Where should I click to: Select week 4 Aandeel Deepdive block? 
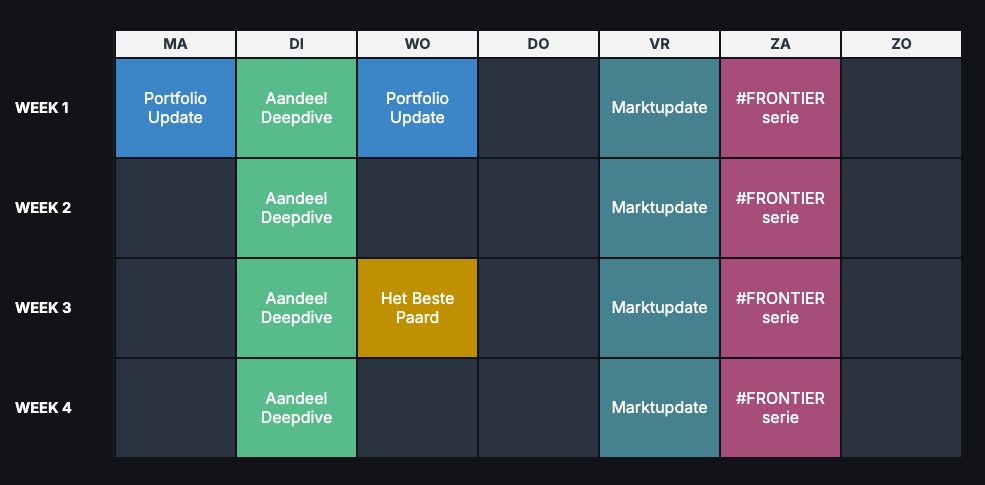point(297,408)
